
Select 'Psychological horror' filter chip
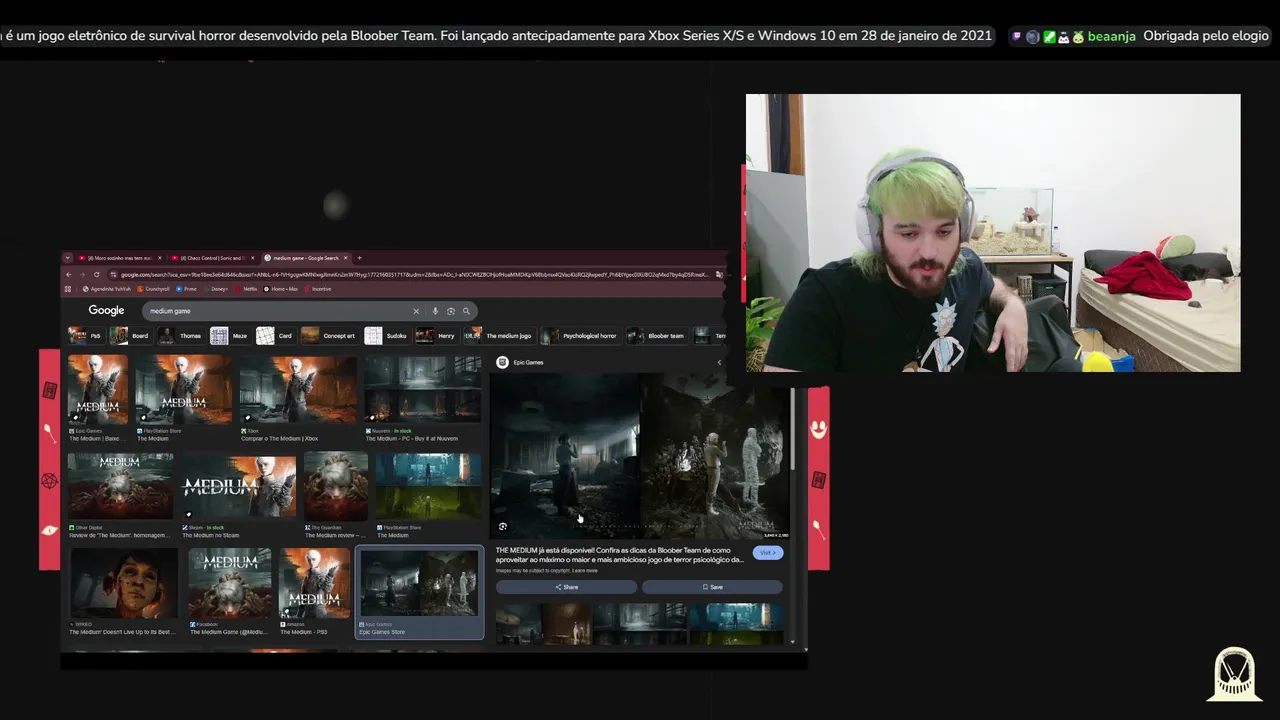(581, 335)
